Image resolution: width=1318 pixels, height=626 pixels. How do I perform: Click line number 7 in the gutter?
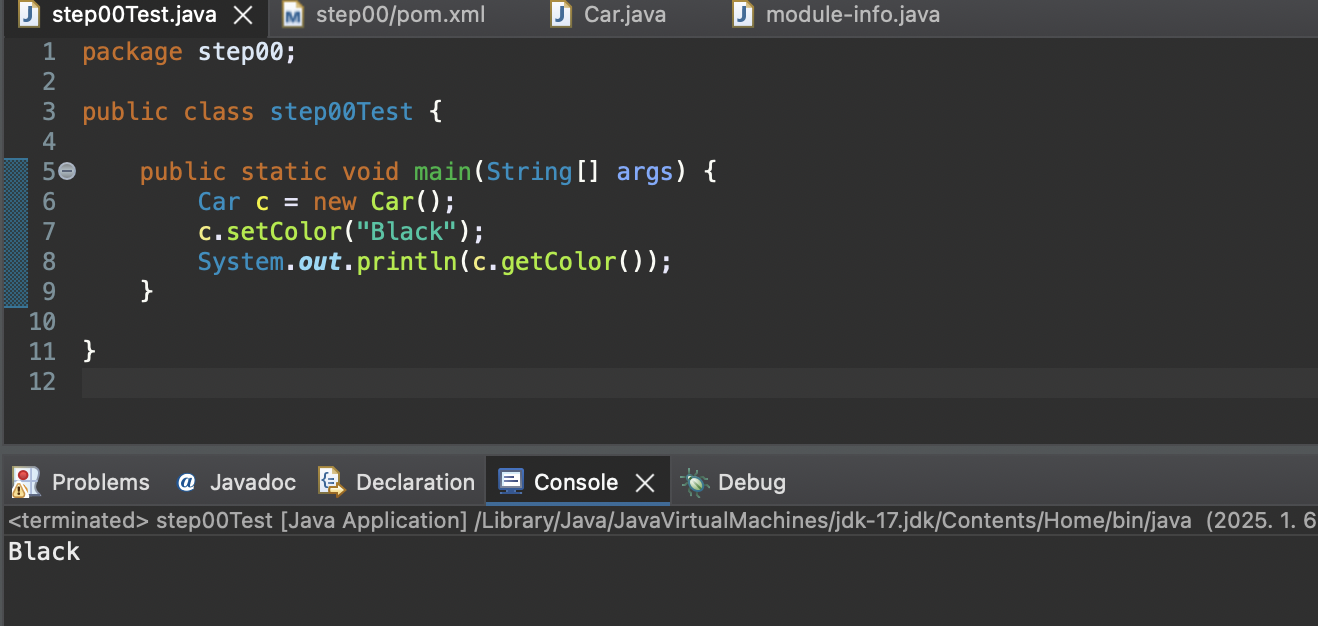(49, 232)
